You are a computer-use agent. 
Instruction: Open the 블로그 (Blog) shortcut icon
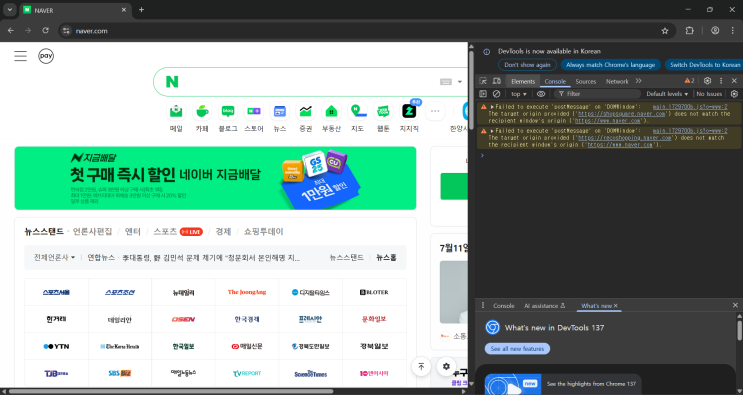[x=228, y=112]
